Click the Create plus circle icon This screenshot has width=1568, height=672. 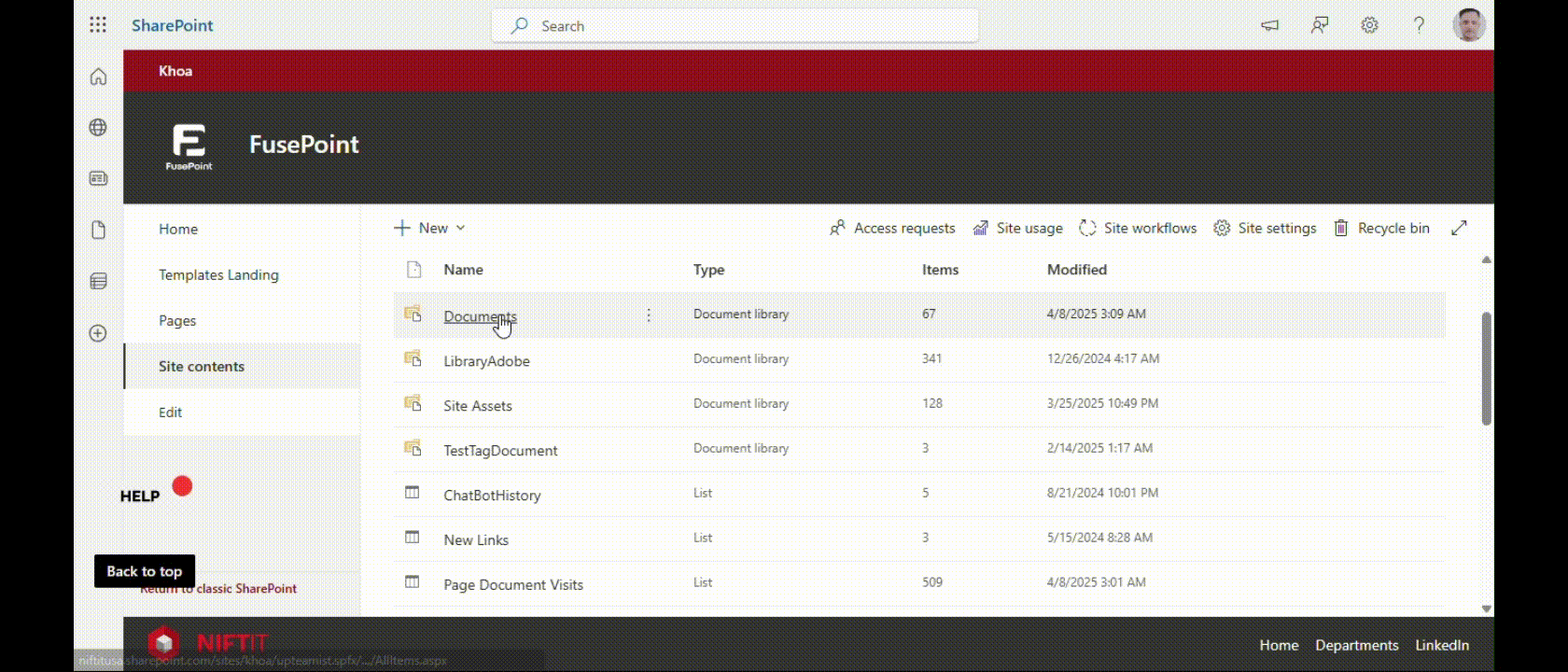pyautogui.click(x=98, y=333)
